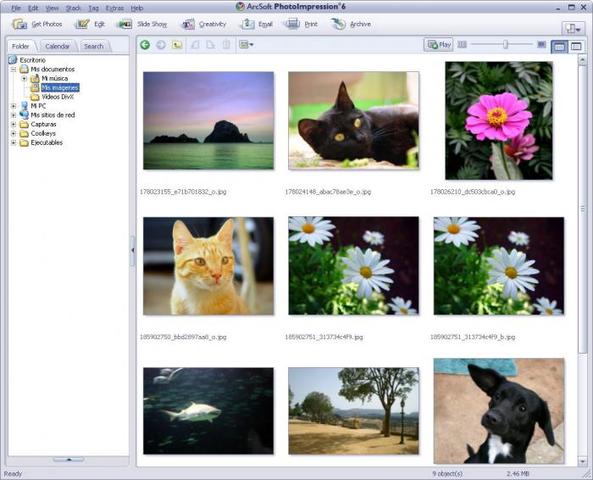The width and height of the screenshot is (593, 480).
Task: Select the Capturas folder
Action: point(43,124)
